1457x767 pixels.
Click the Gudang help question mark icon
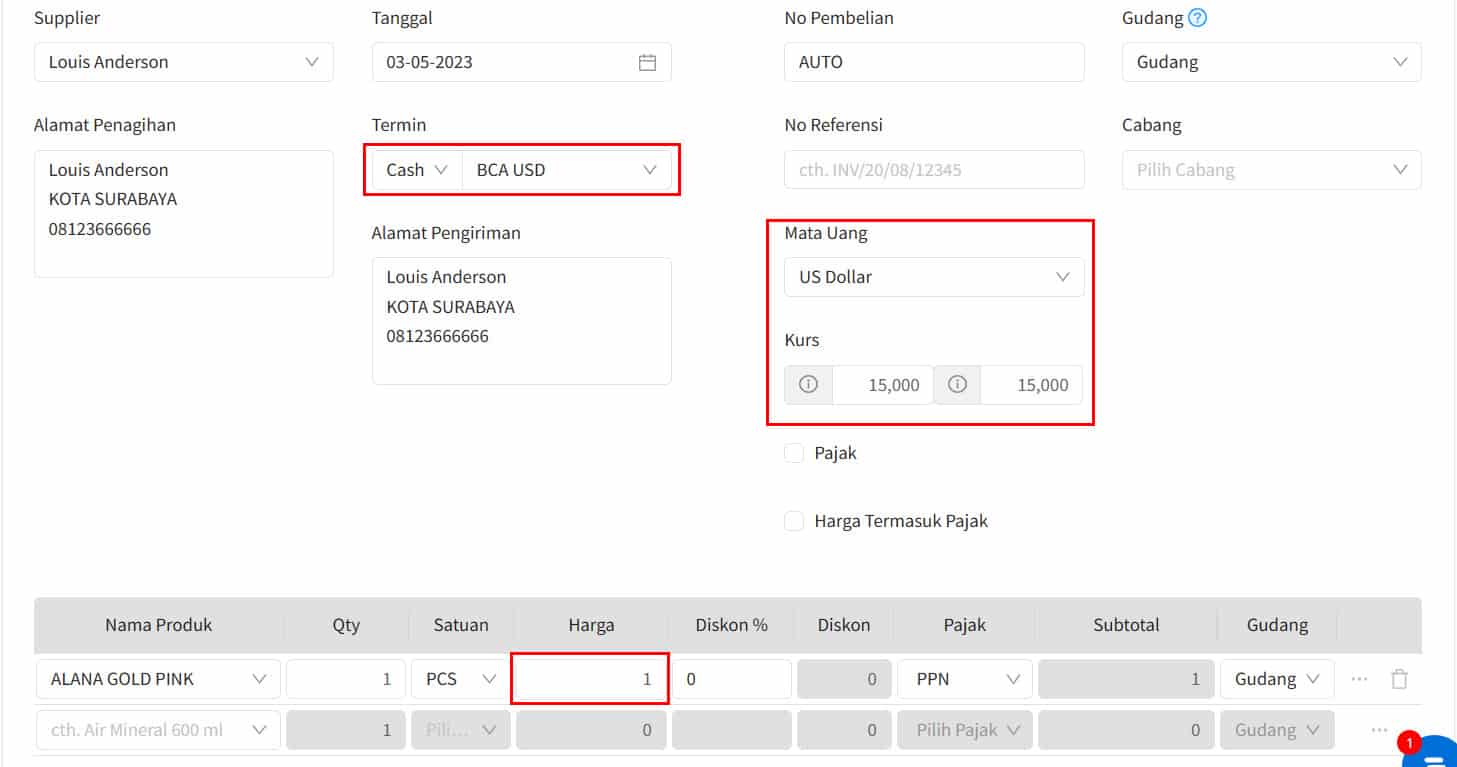1197,18
